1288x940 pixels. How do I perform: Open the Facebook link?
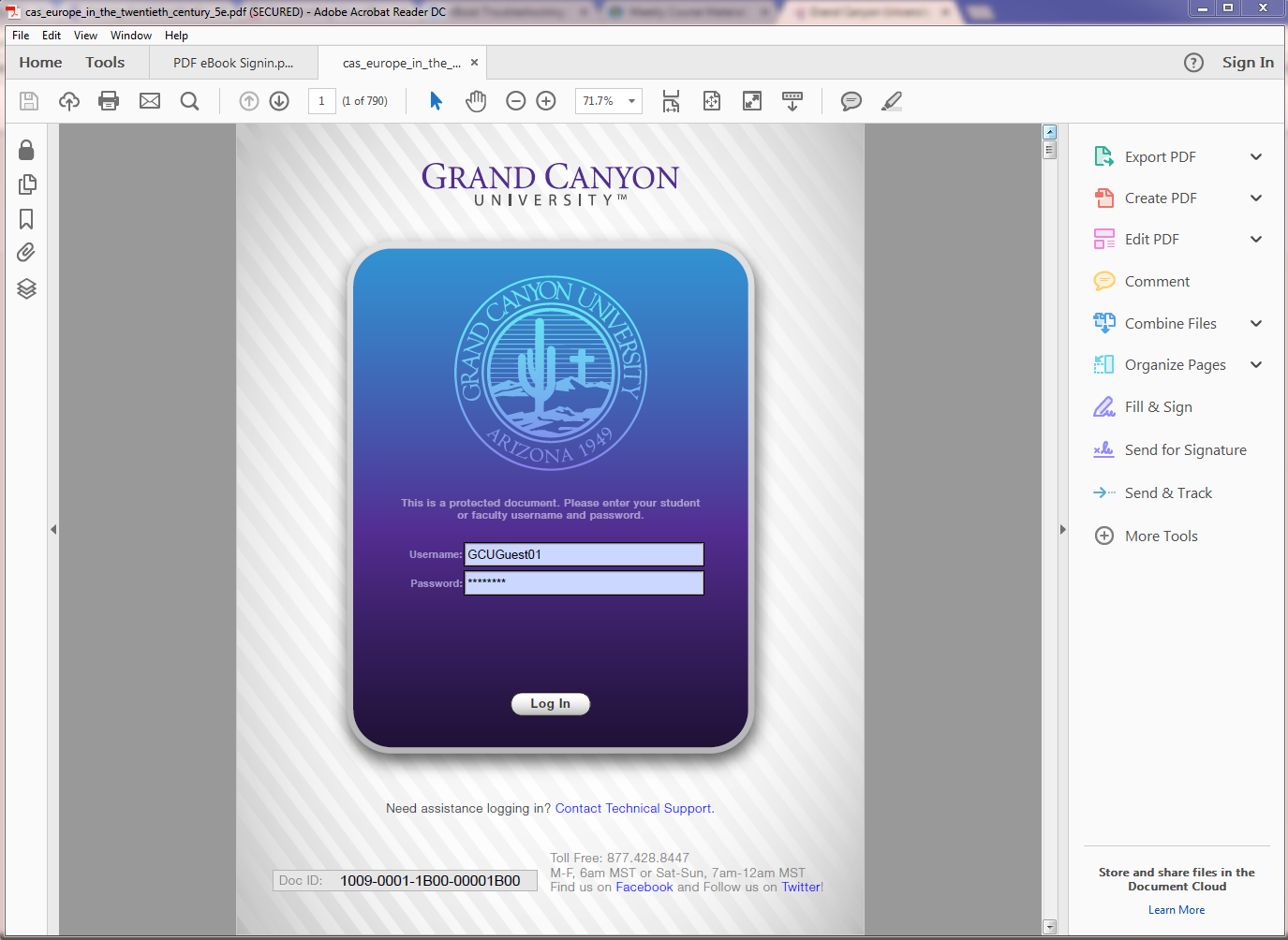[x=644, y=888]
